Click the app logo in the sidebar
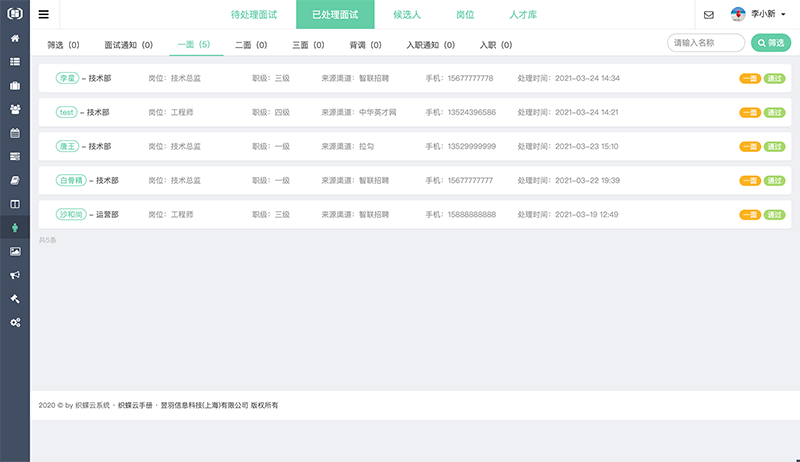Image resolution: width=800 pixels, height=462 pixels. pyautogui.click(x=15, y=13)
